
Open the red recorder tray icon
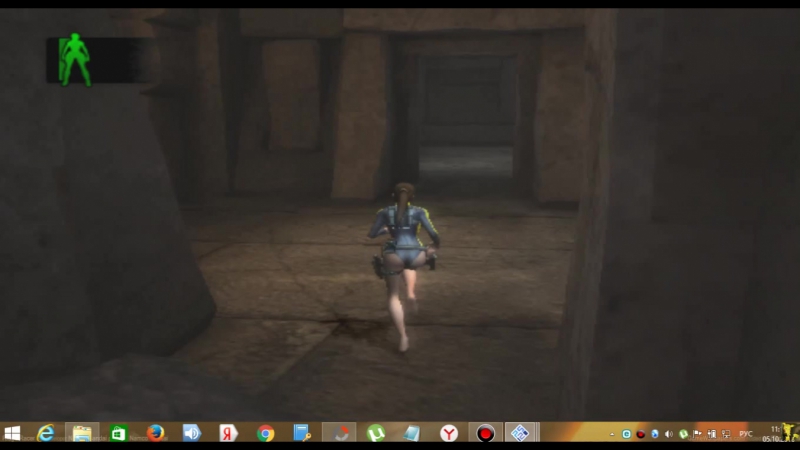(x=641, y=434)
